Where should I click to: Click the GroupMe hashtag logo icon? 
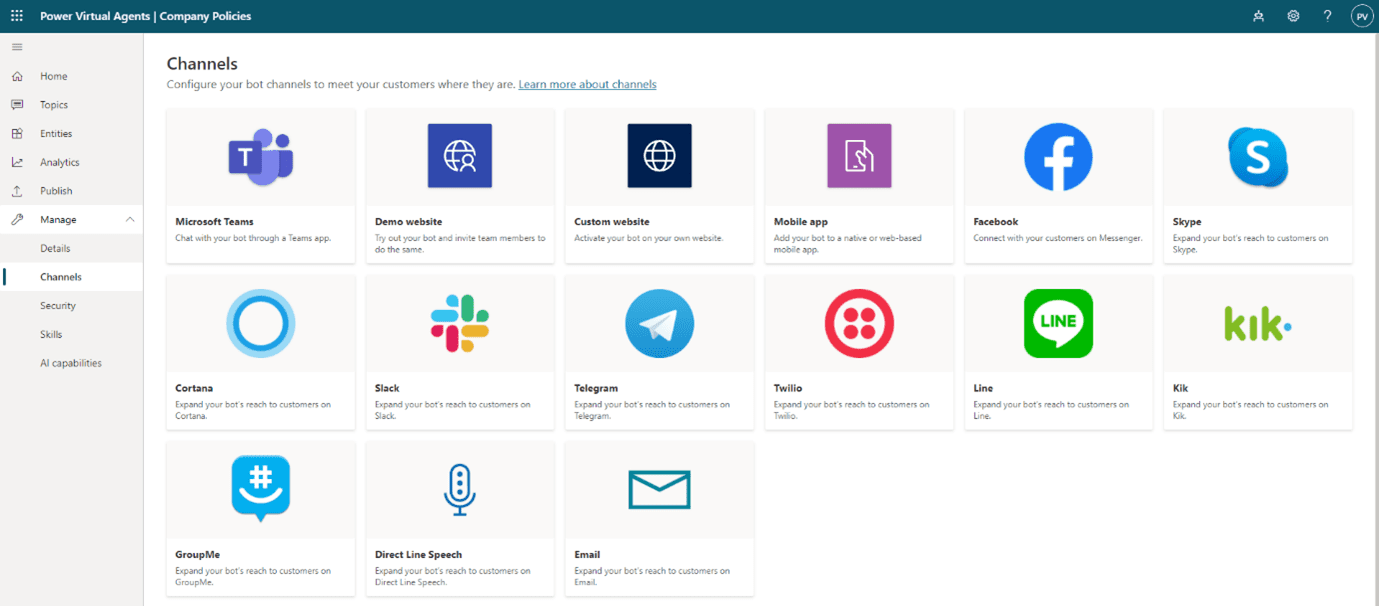260,489
